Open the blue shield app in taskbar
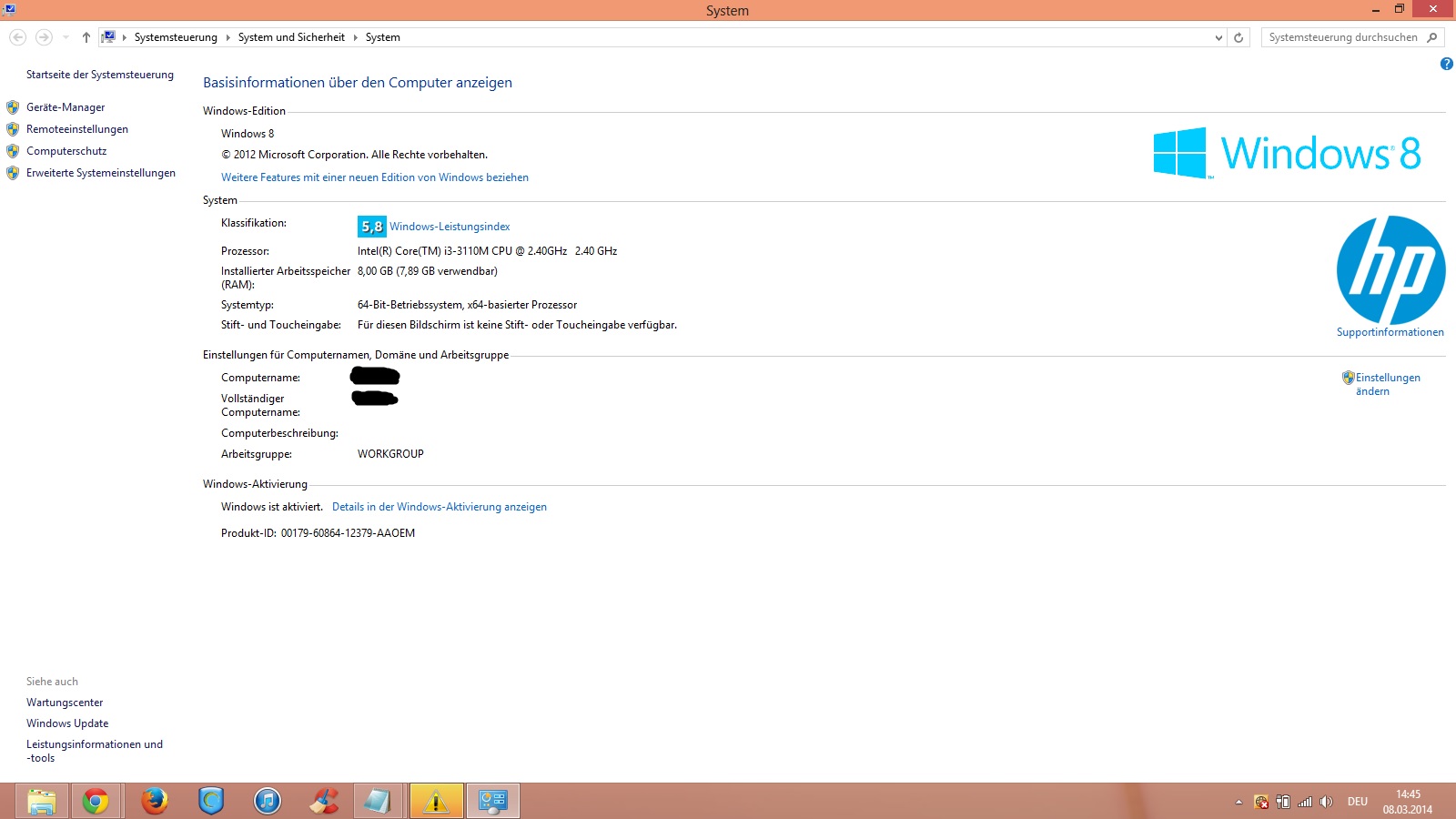Viewport: 1456px width, 819px height. 211,801
